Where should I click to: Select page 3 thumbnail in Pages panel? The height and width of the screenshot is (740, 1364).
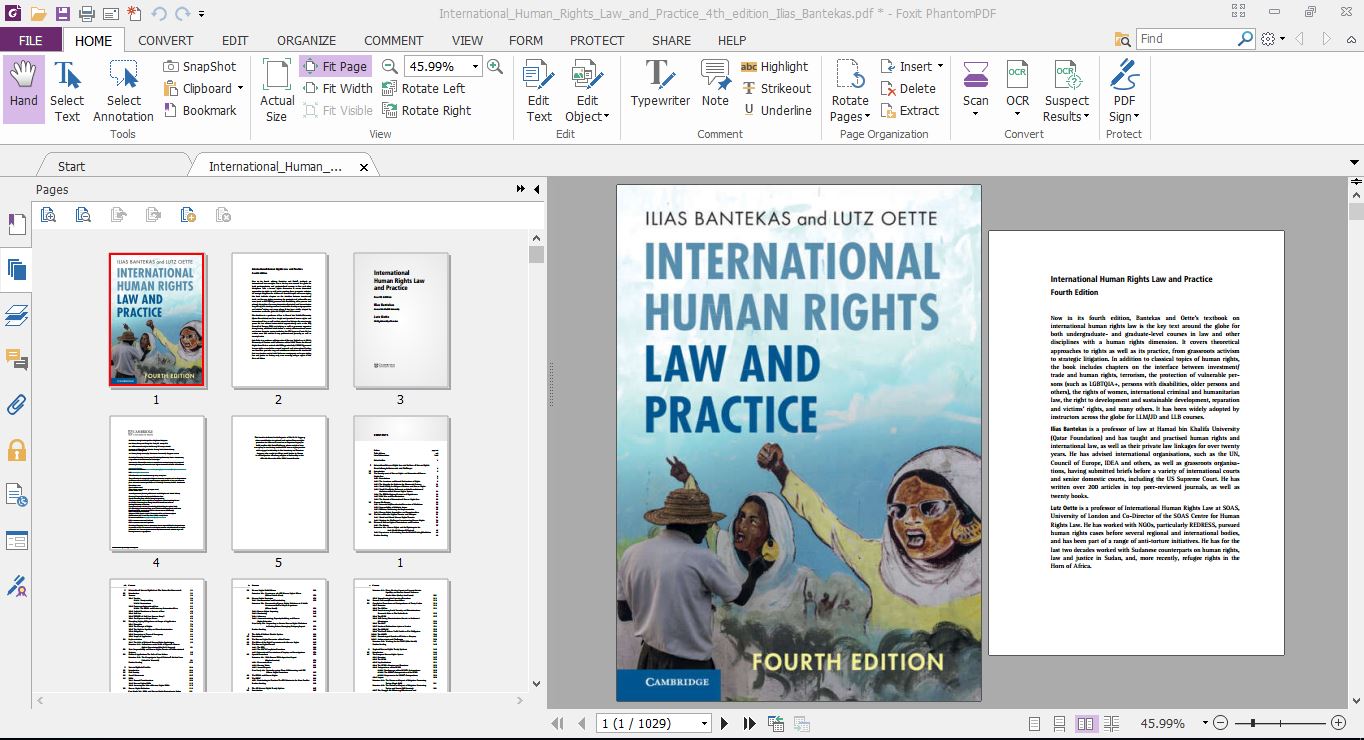pos(401,320)
